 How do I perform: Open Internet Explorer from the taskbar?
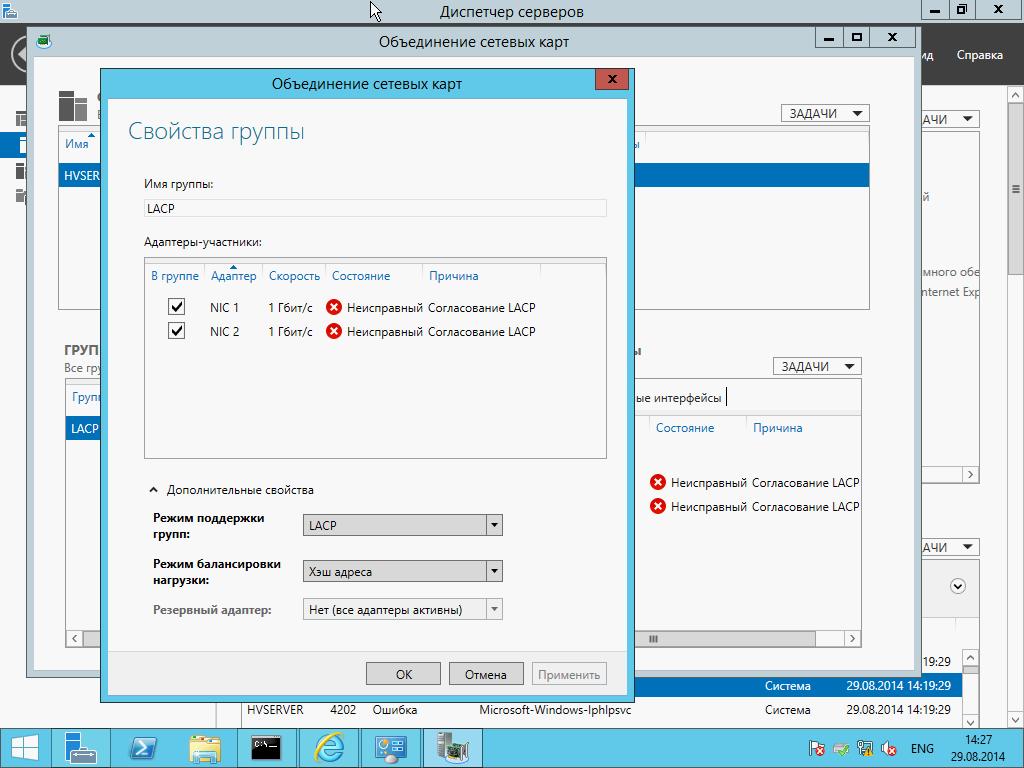click(328, 747)
